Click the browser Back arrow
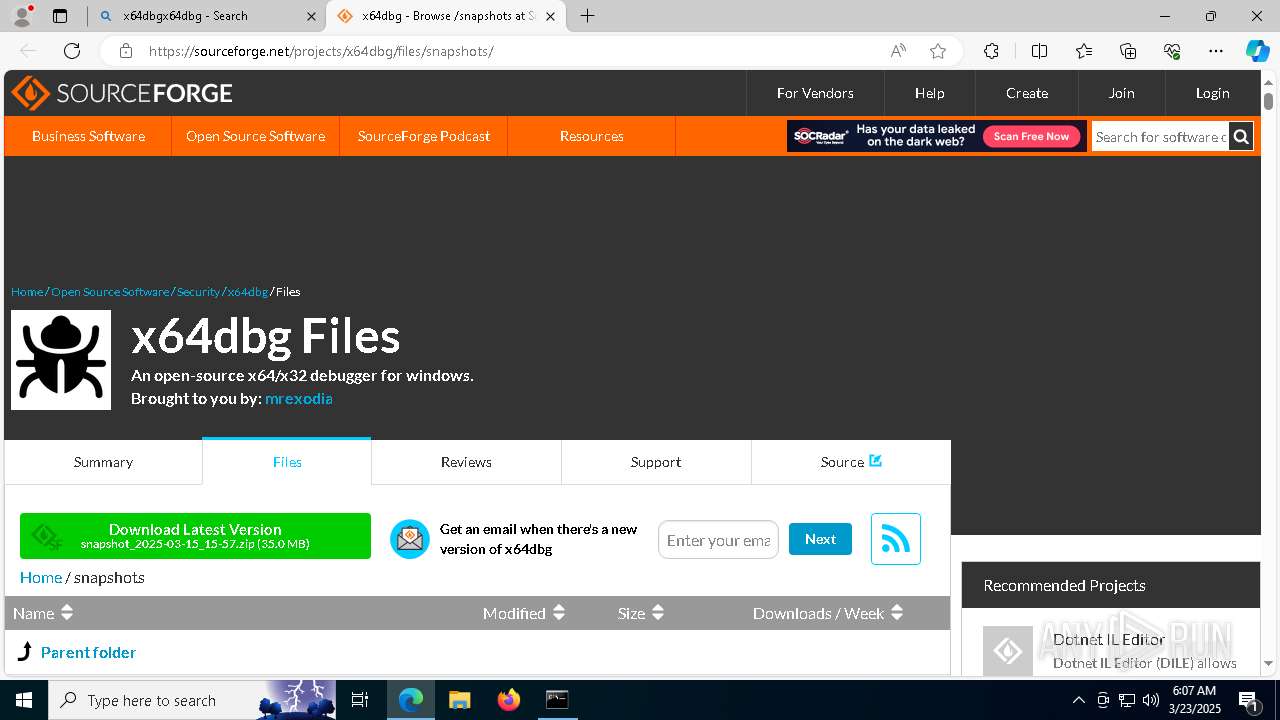1280x720 pixels. pos(28,51)
